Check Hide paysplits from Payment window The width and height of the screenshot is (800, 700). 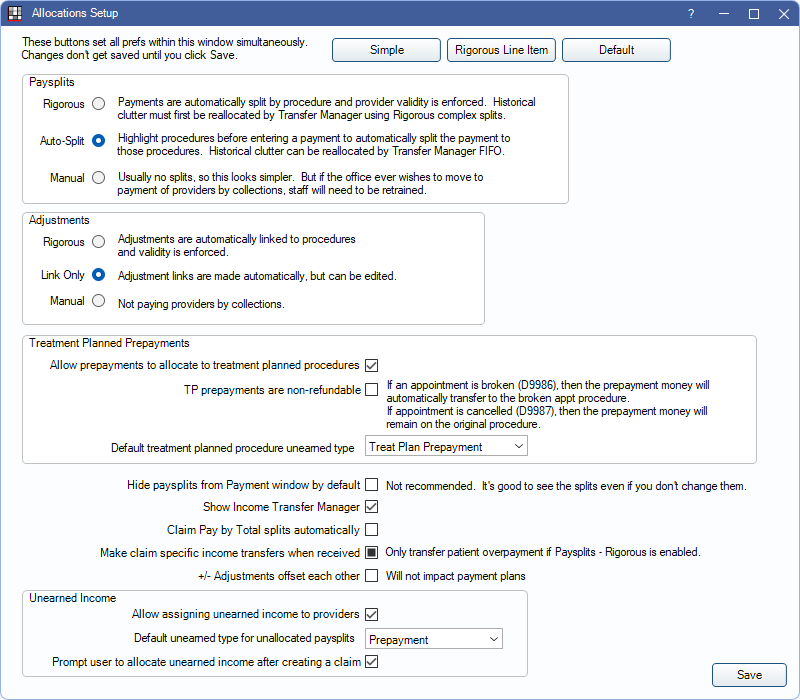click(x=371, y=485)
